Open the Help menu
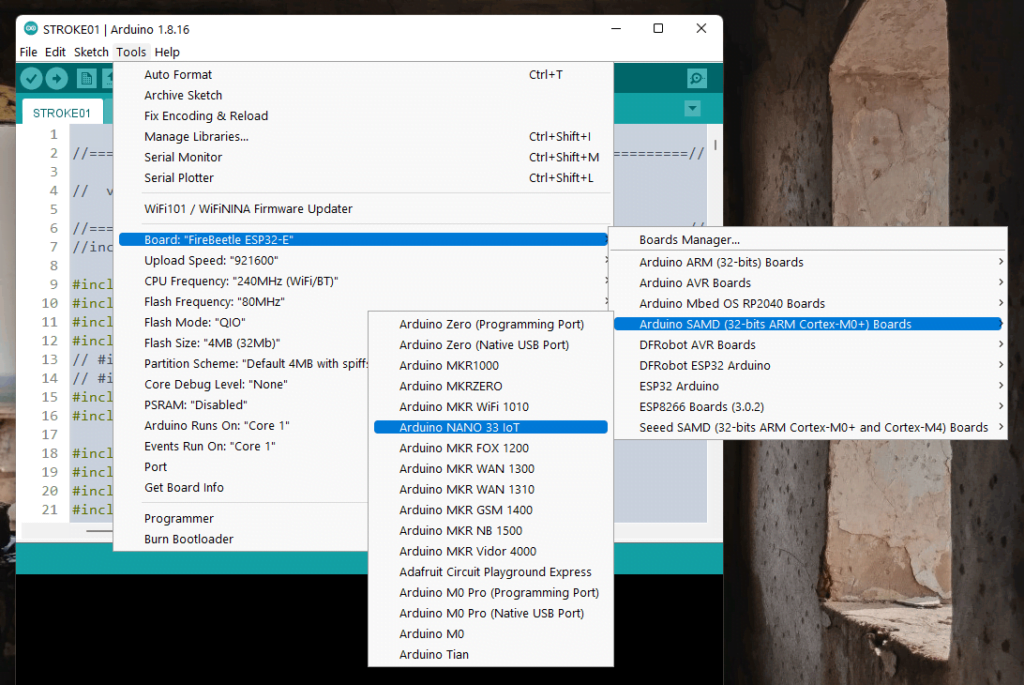The image size is (1024, 685). coord(167,52)
